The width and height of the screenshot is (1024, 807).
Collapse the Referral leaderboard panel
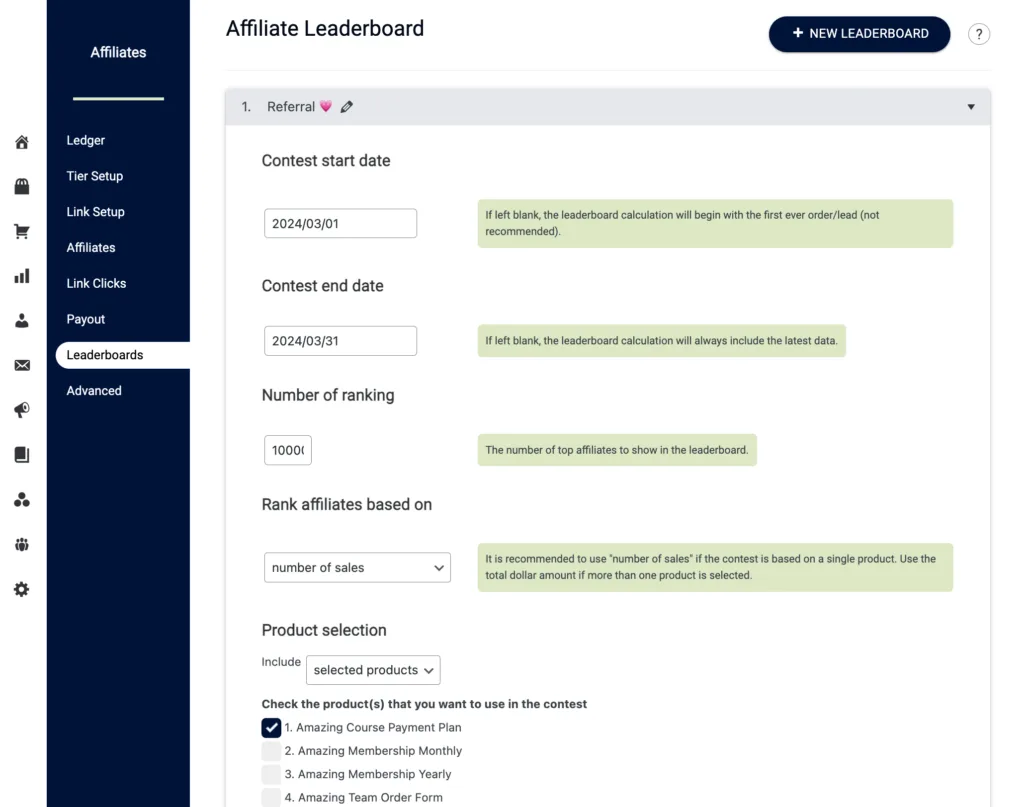point(970,106)
